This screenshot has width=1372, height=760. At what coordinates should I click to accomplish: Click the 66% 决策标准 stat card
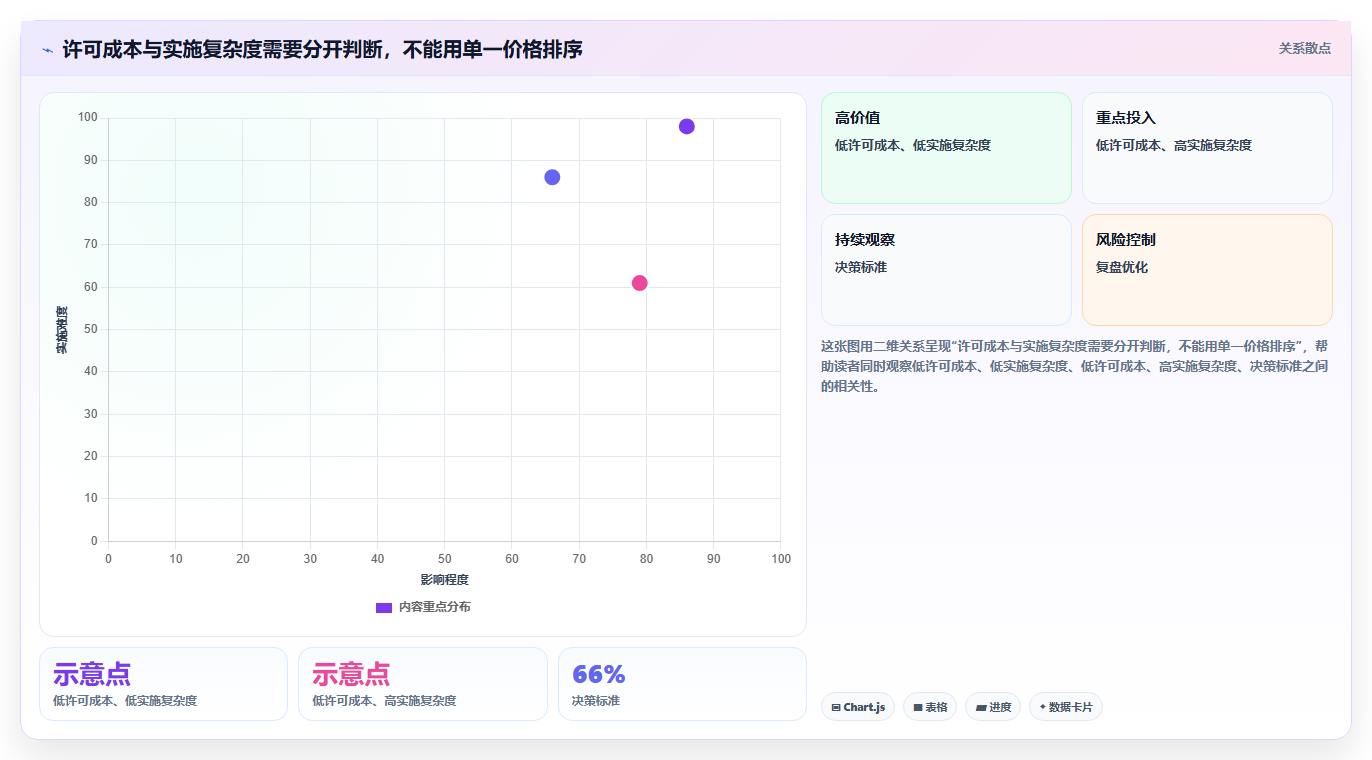pos(682,684)
